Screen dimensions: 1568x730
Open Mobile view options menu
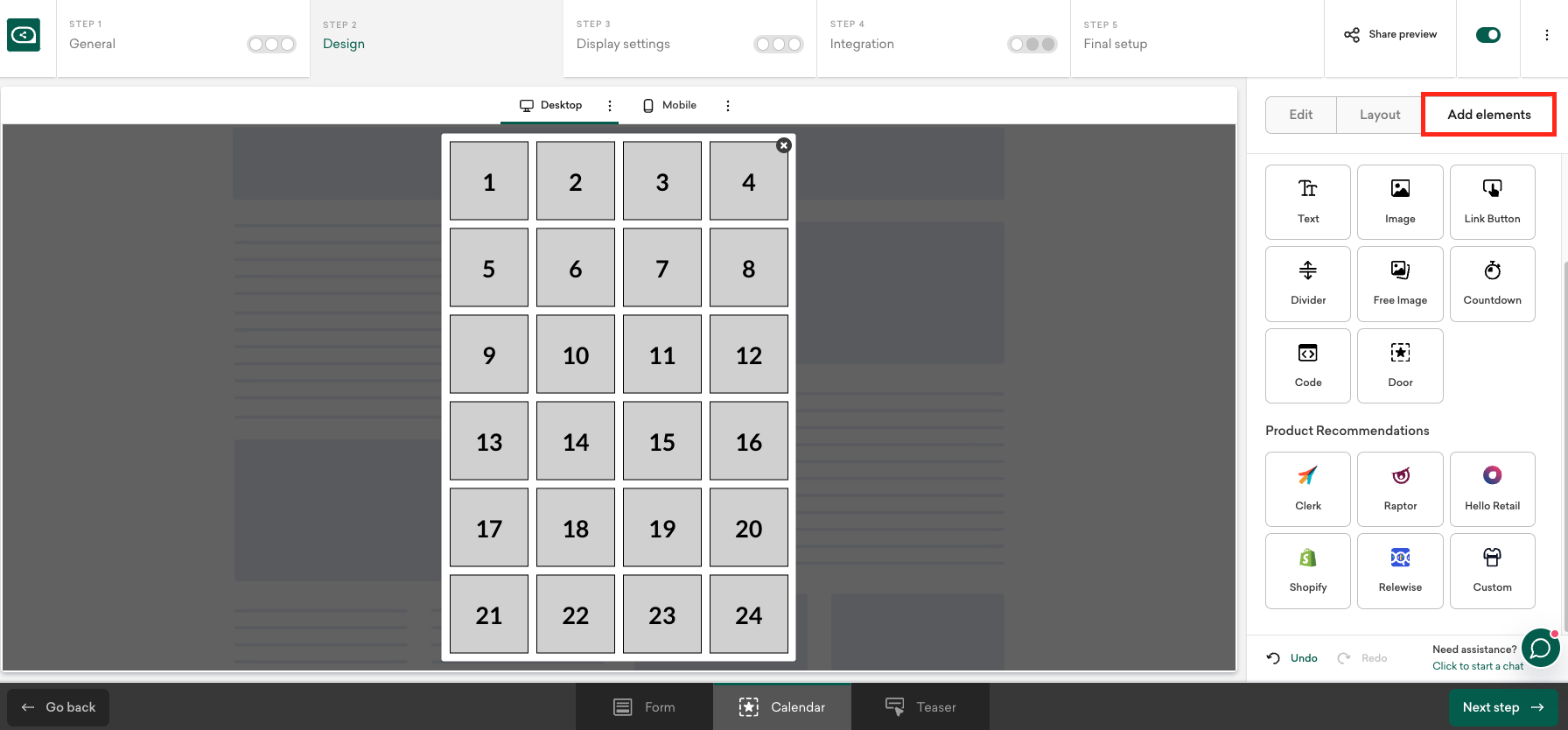click(x=728, y=105)
